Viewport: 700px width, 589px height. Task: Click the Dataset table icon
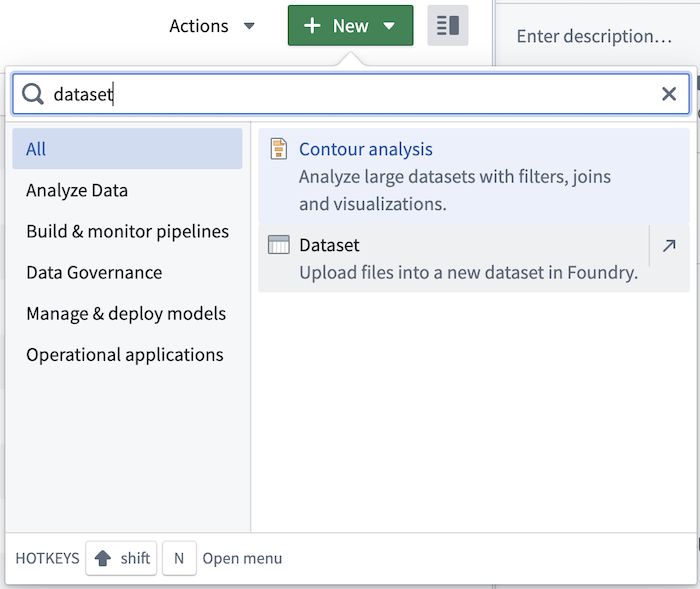tap(279, 245)
